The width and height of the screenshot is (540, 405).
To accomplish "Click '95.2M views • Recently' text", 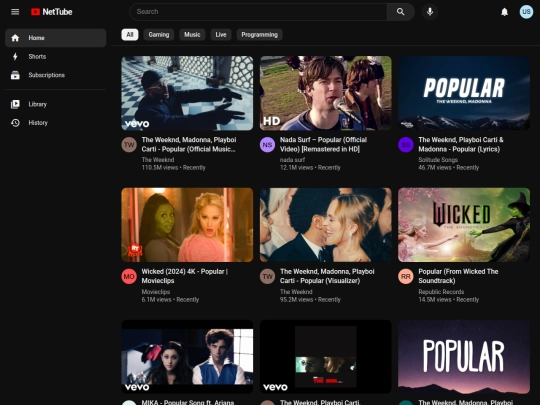I will point(310,300).
